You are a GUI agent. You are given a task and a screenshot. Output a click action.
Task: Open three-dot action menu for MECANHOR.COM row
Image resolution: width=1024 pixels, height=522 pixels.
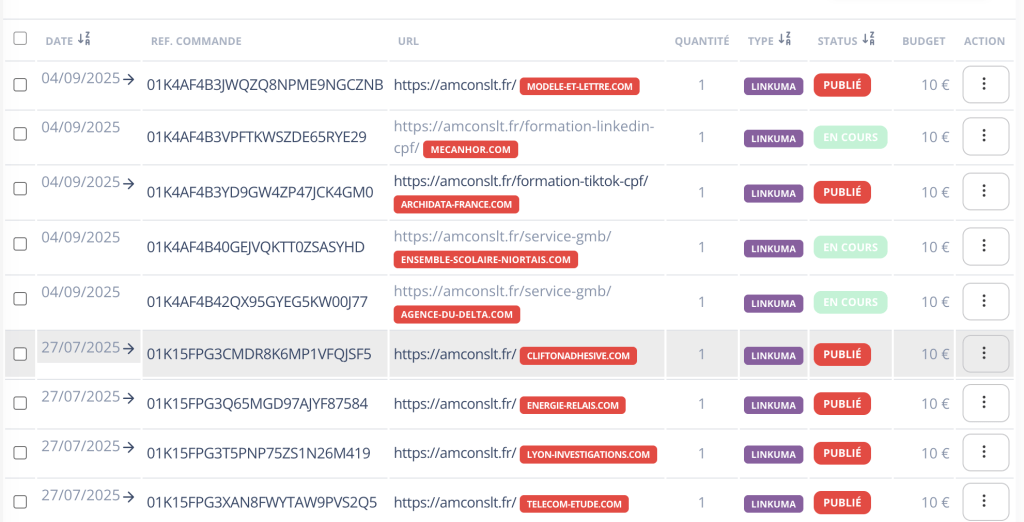click(x=984, y=137)
